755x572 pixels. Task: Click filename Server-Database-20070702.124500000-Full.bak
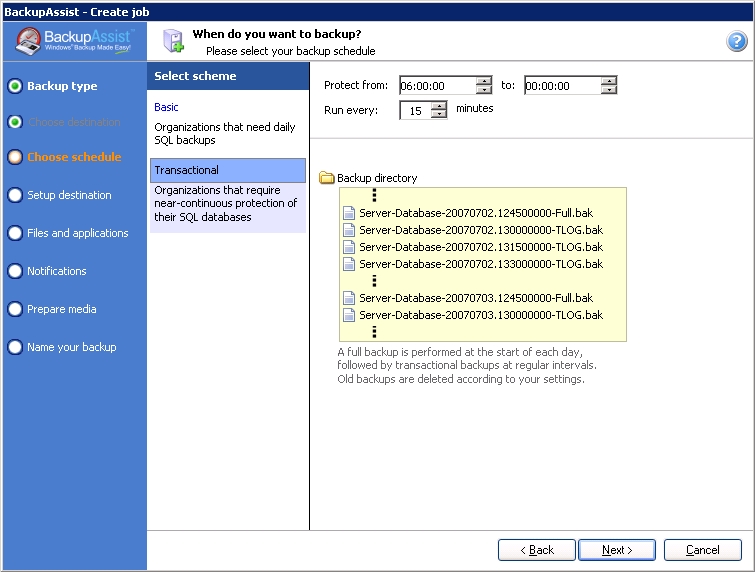476,213
